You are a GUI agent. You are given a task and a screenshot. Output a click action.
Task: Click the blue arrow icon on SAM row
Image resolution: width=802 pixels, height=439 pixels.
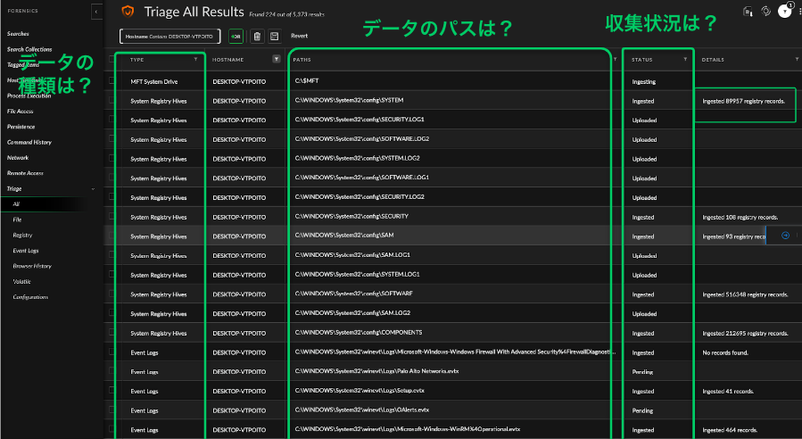[x=785, y=235]
